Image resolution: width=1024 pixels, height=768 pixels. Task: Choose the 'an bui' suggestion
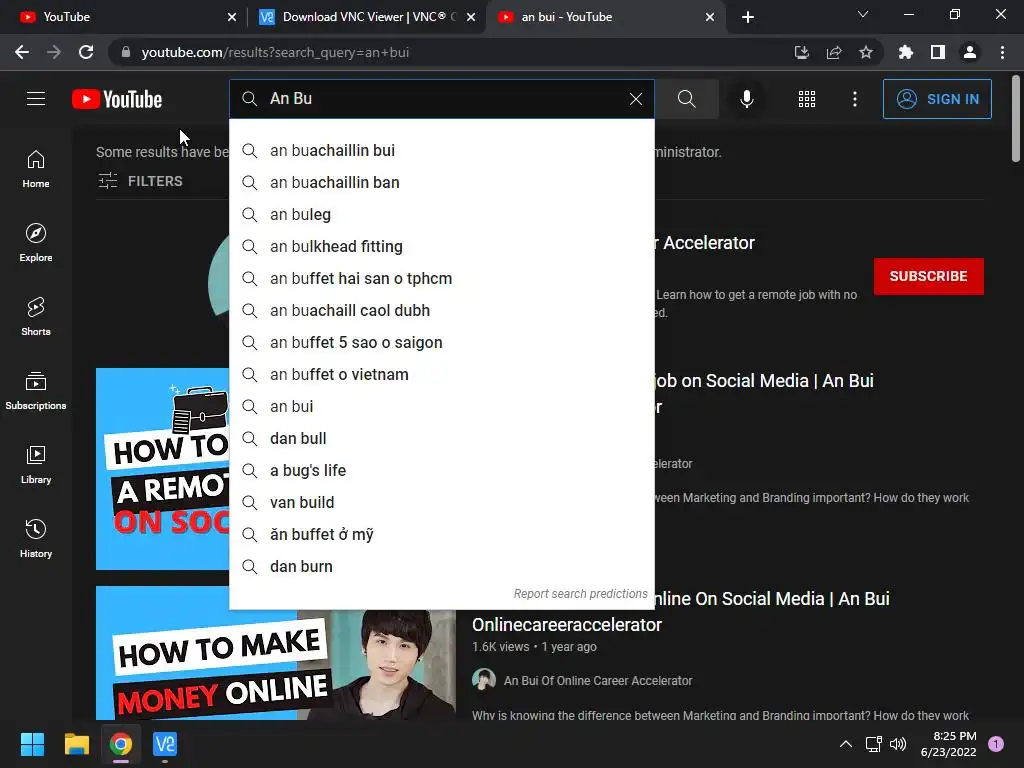coord(441,406)
